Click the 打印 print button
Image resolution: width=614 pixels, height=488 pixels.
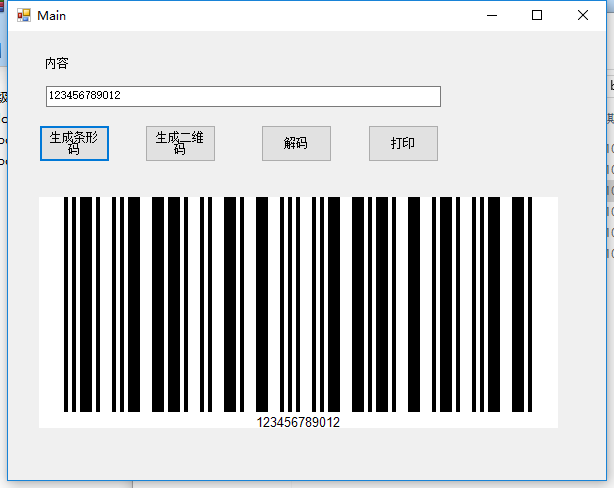coord(403,143)
